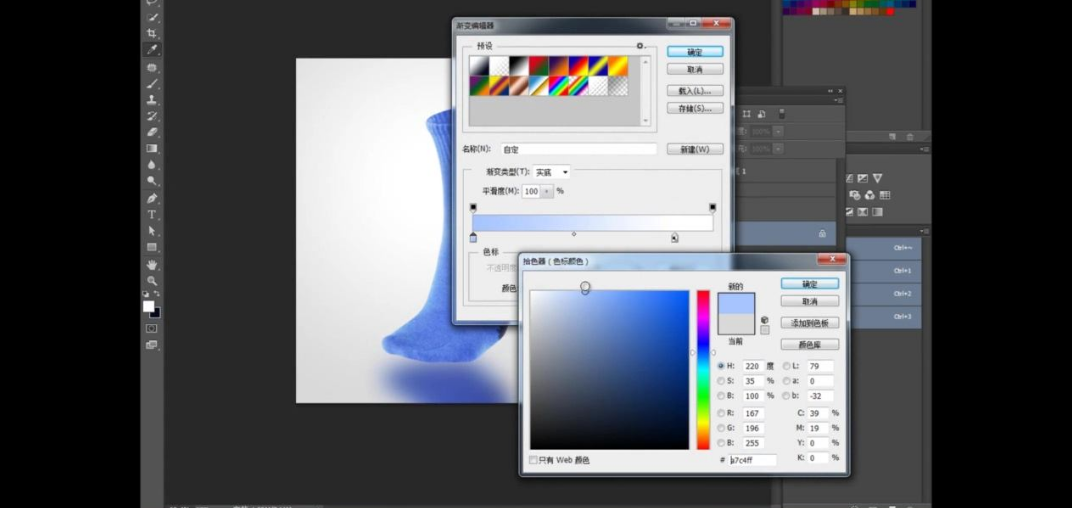Screen dimensions: 1072x508
Task: Select the Eraser tool
Action: click(x=152, y=132)
